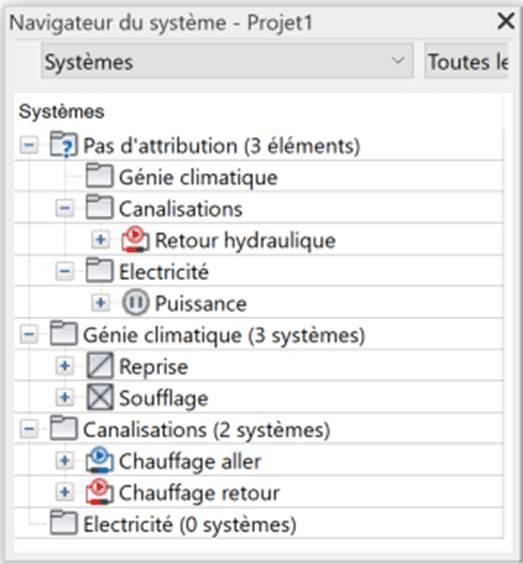Click the red Chauffage retour system icon
Screen dimensions: 523x564
100,492
